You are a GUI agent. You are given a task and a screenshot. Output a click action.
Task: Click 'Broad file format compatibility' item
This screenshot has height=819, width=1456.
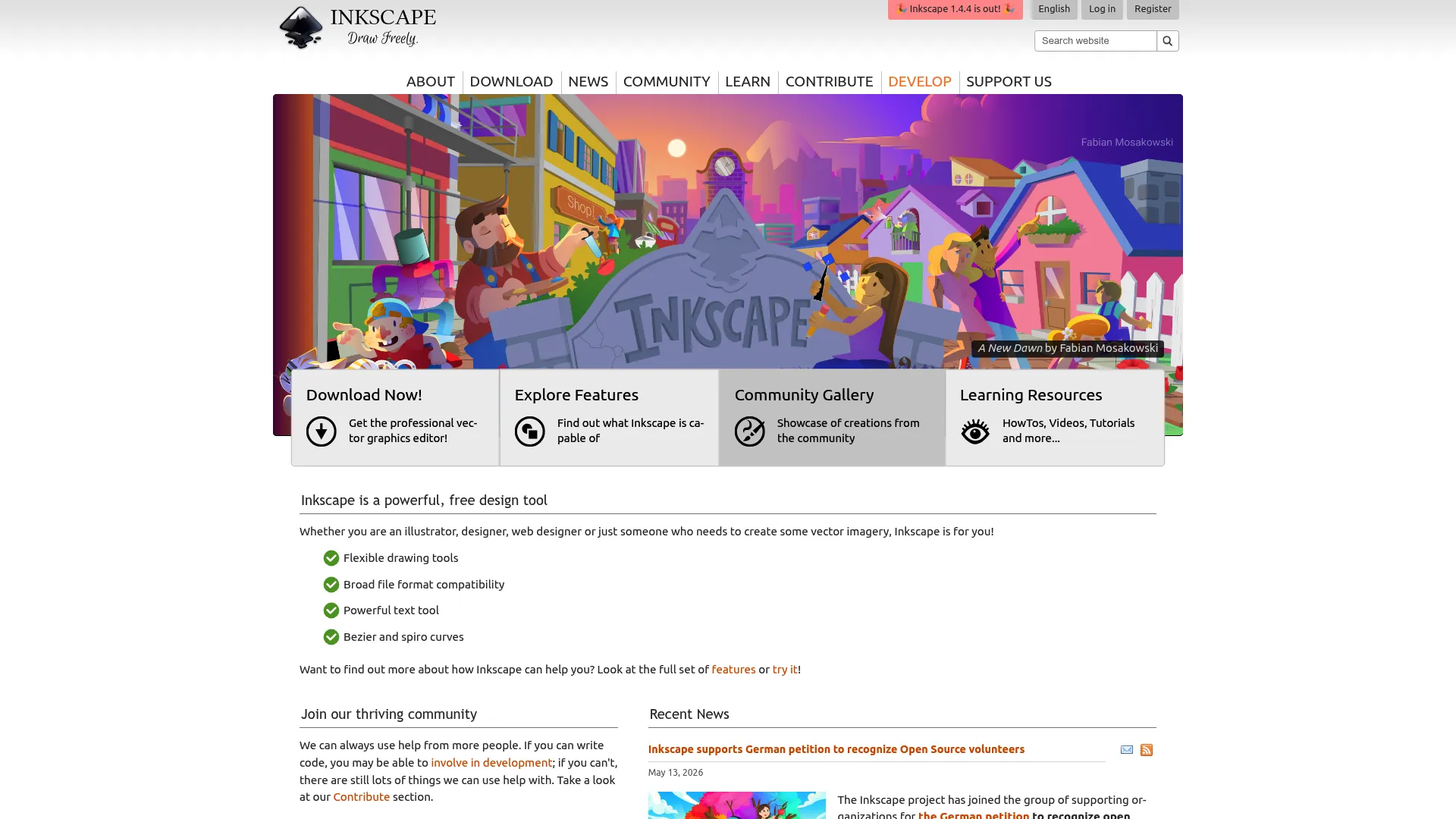pos(423,585)
